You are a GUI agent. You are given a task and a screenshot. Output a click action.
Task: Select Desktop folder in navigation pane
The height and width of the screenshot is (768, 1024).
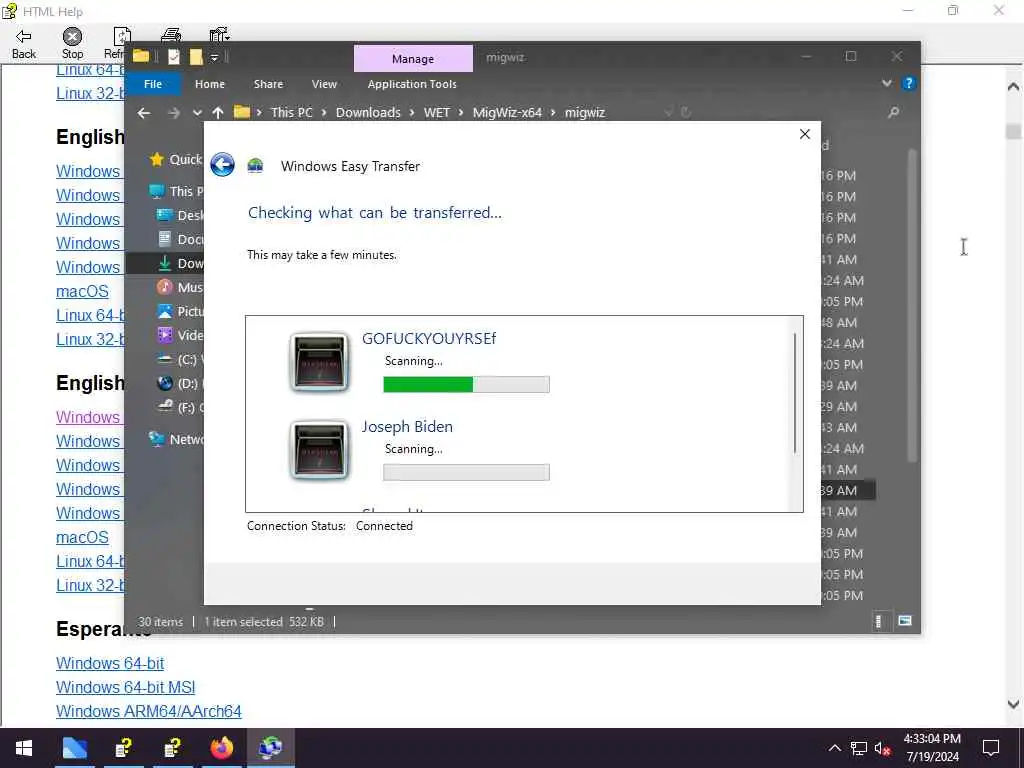pos(180,215)
